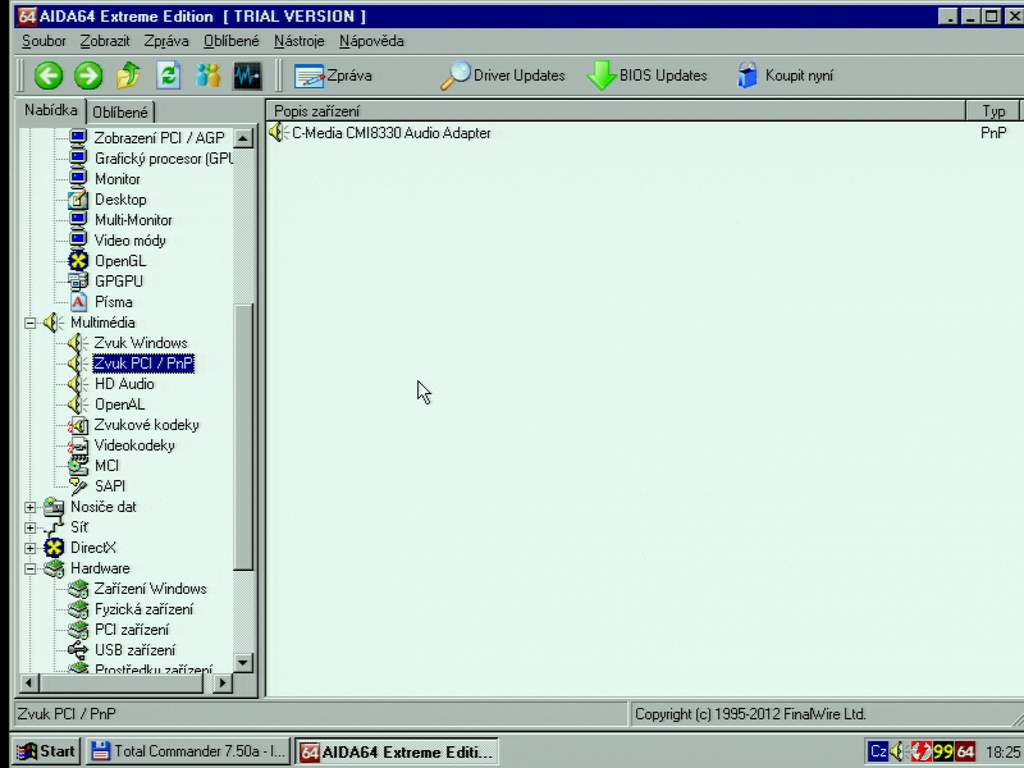1024x768 pixels.
Task: Select Zařízení Windows tree item
Action: (x=150, y=589)
